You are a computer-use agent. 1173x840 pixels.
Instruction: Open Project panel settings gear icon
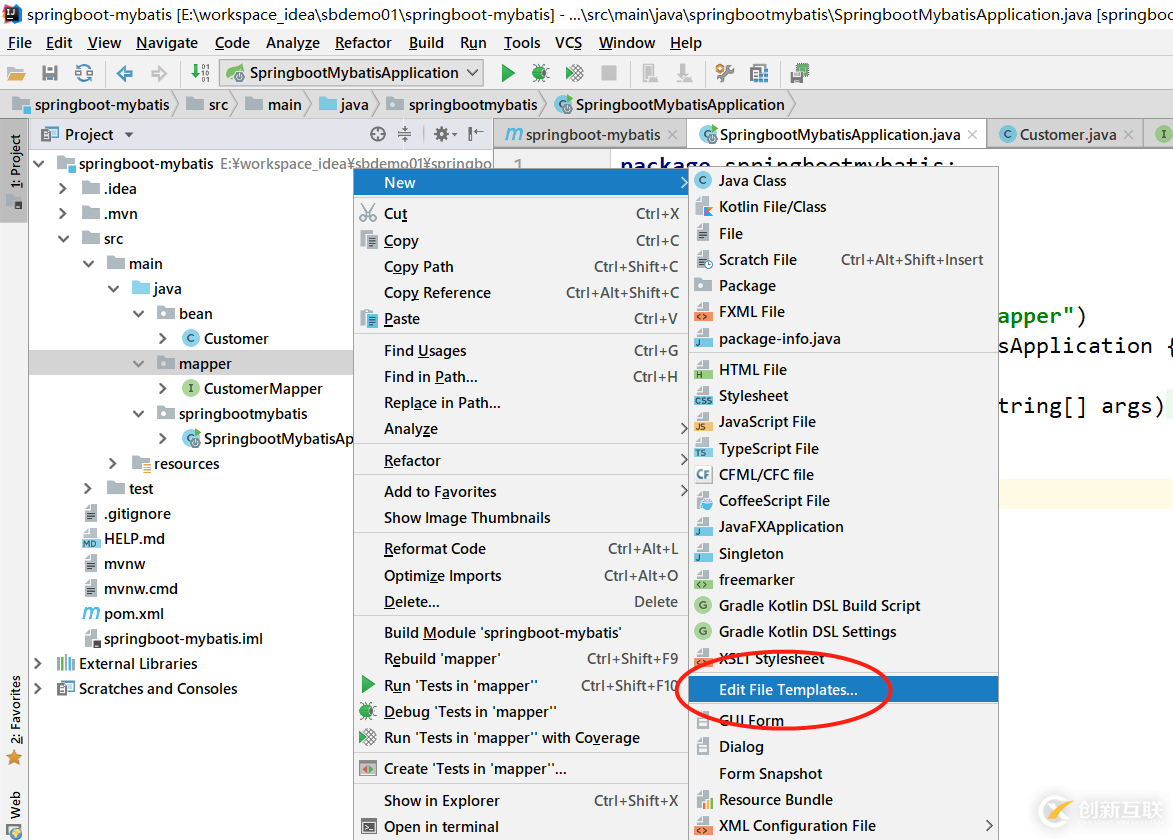pyautogui.click(x=441, y=134)
